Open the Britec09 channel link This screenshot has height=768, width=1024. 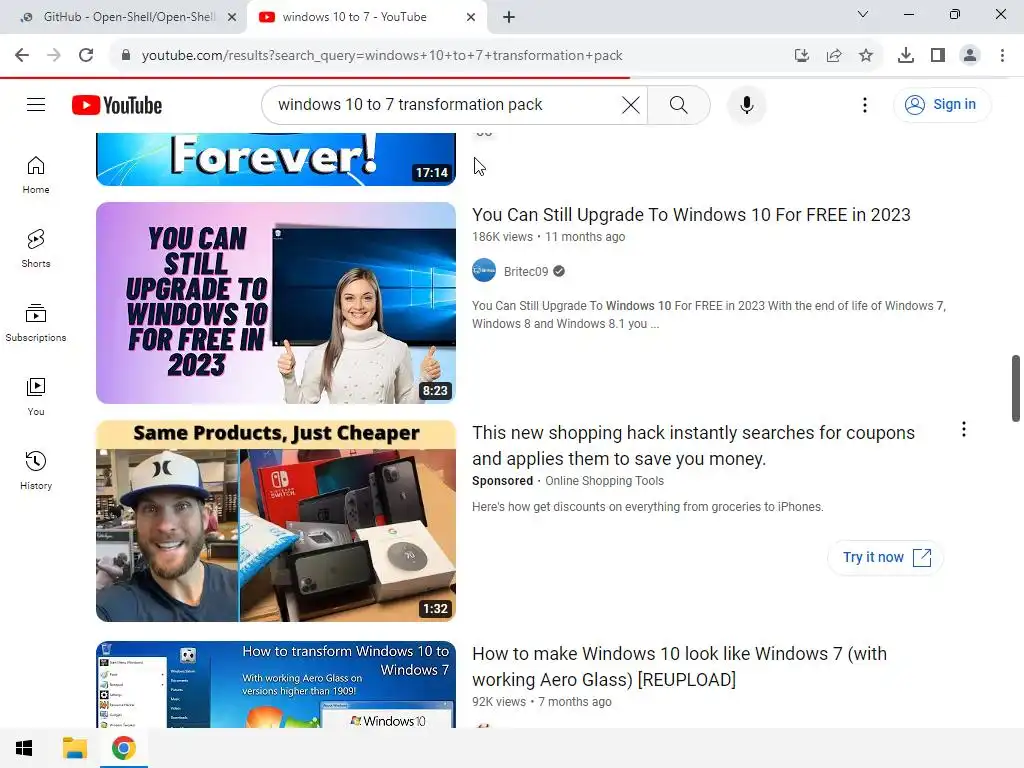tap(526, 272)
